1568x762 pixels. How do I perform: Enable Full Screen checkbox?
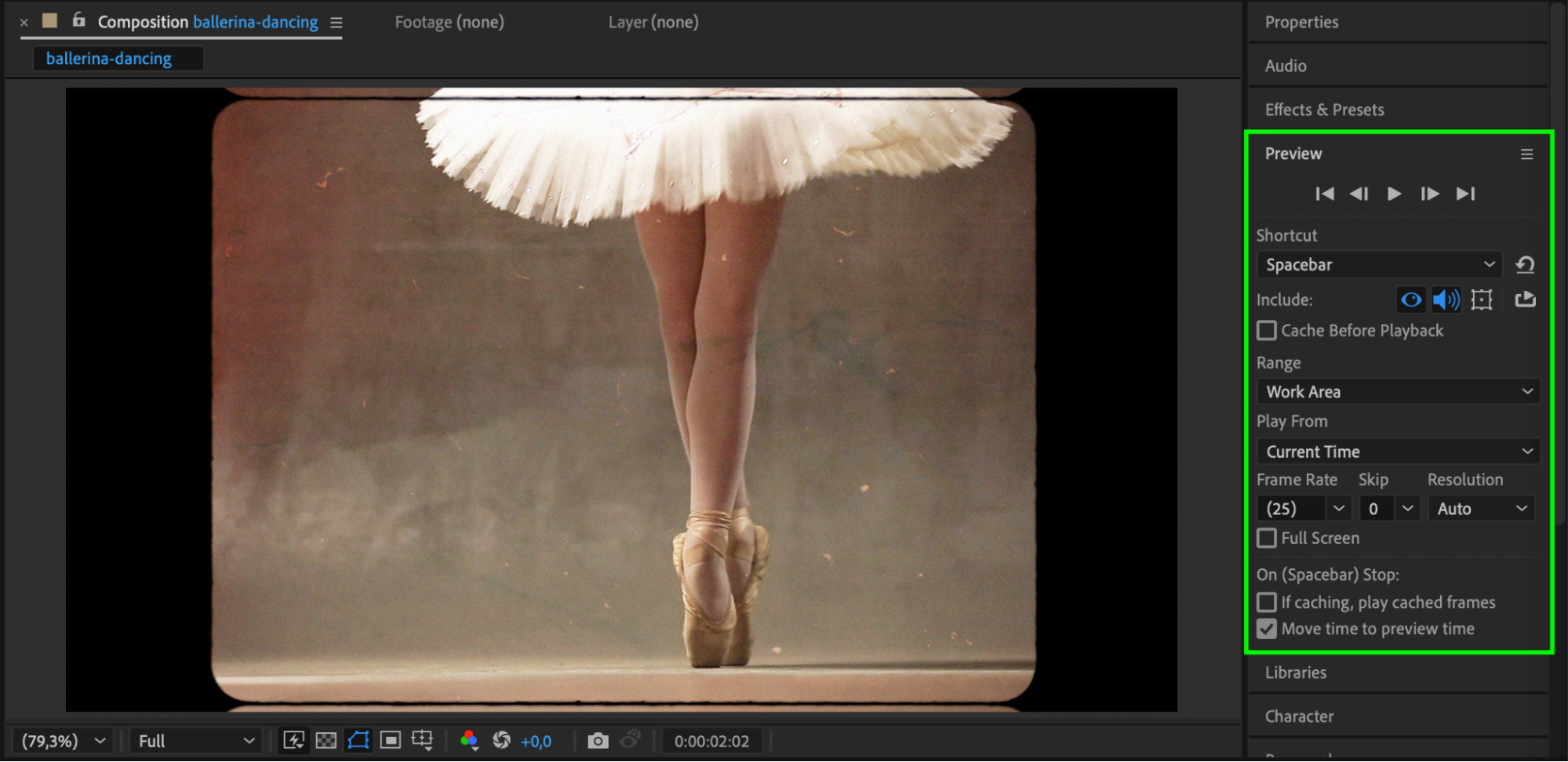(x=1267, y=539)
